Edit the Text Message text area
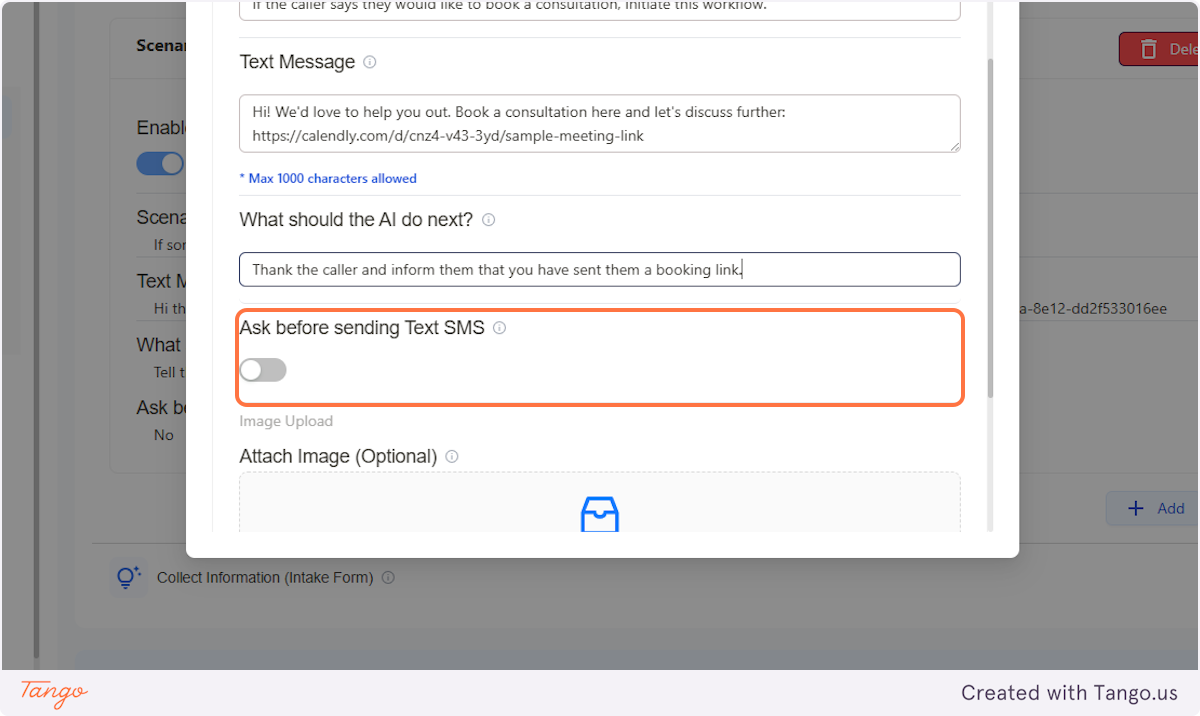Image resolution: width=1200 pixels, height=716 pixels. click(599, 123)
